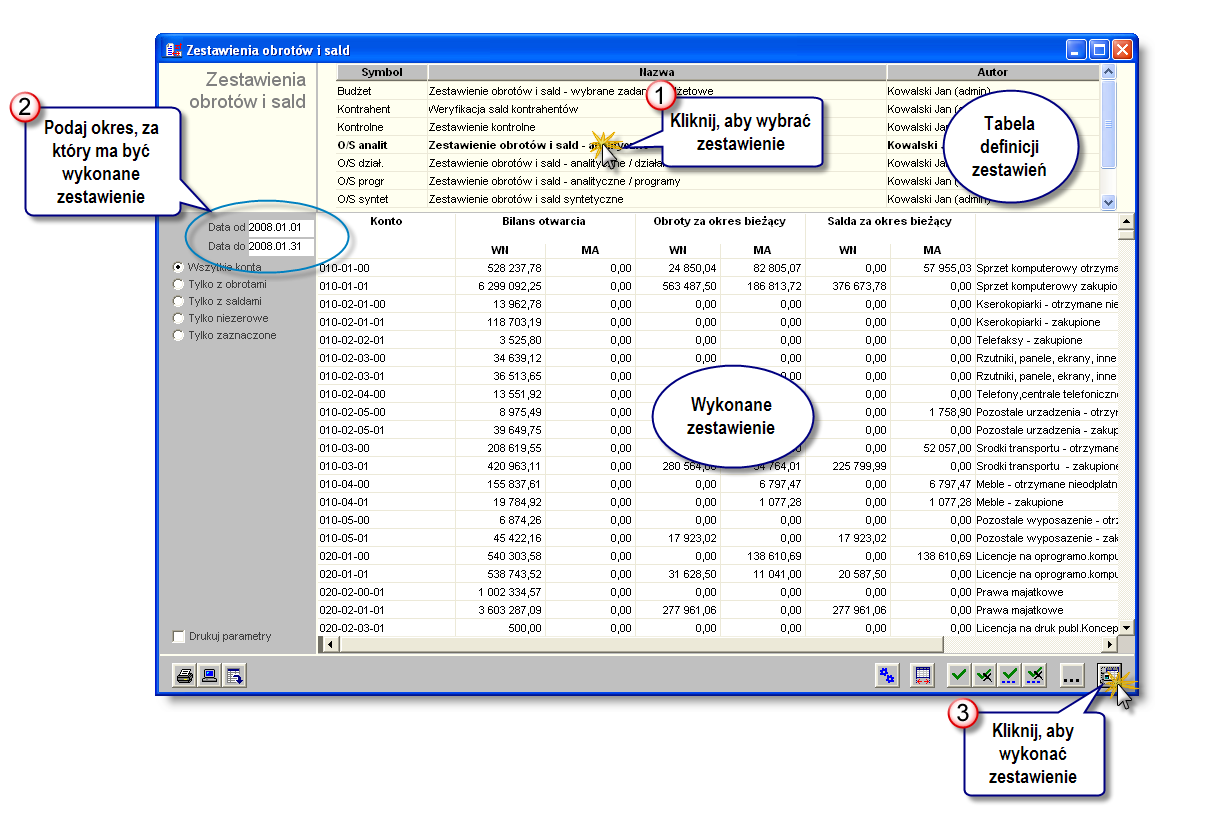Open the screen preview monitor icon
This screenshot has width=1228, height=819.
[209, 676]
